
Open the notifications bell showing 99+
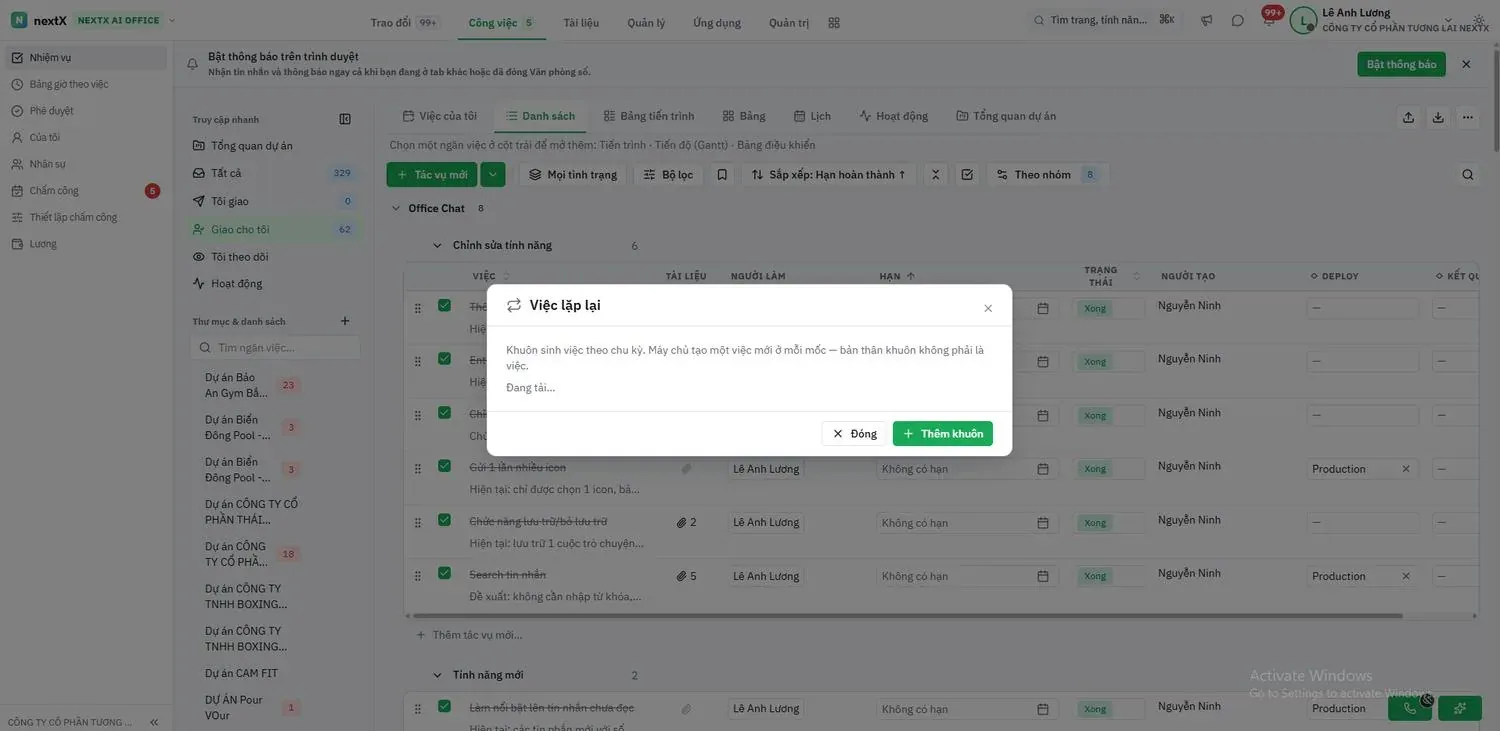(1269, 19)
